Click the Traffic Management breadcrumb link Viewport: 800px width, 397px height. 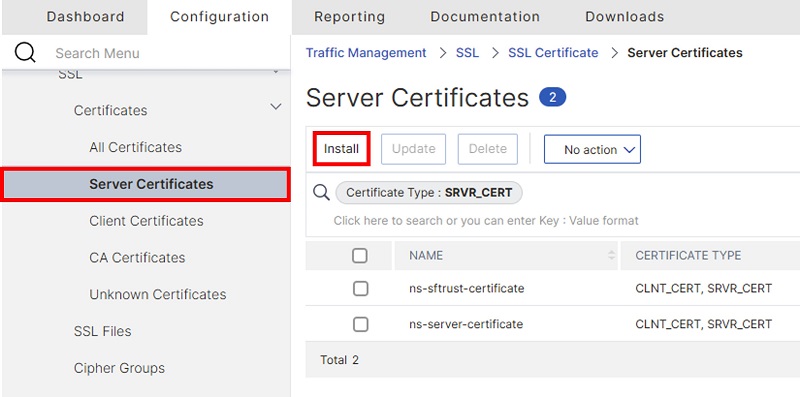pos(366,53)
